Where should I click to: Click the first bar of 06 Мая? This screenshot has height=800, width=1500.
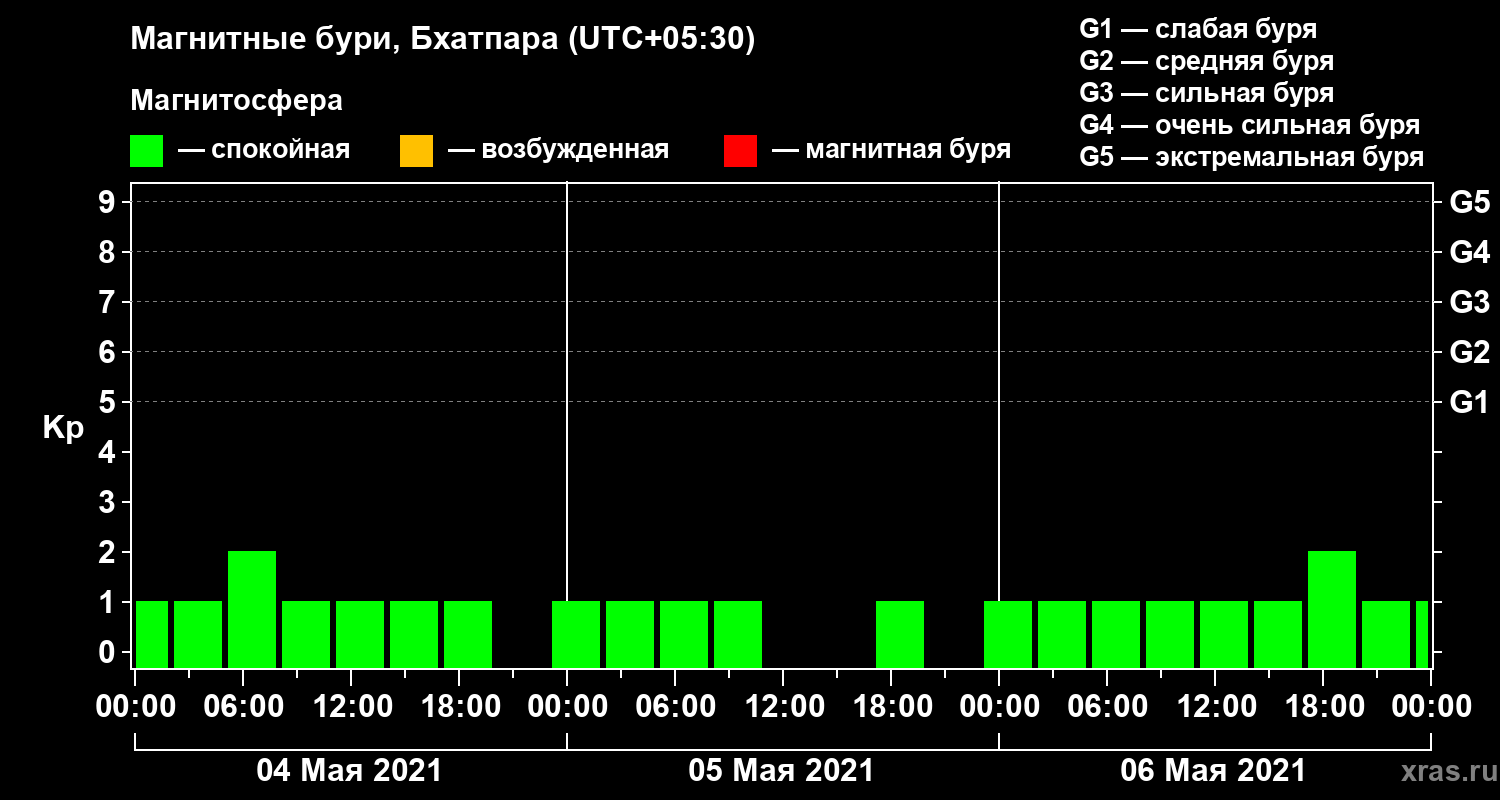pyautogui.click(x=1008, y=634)
